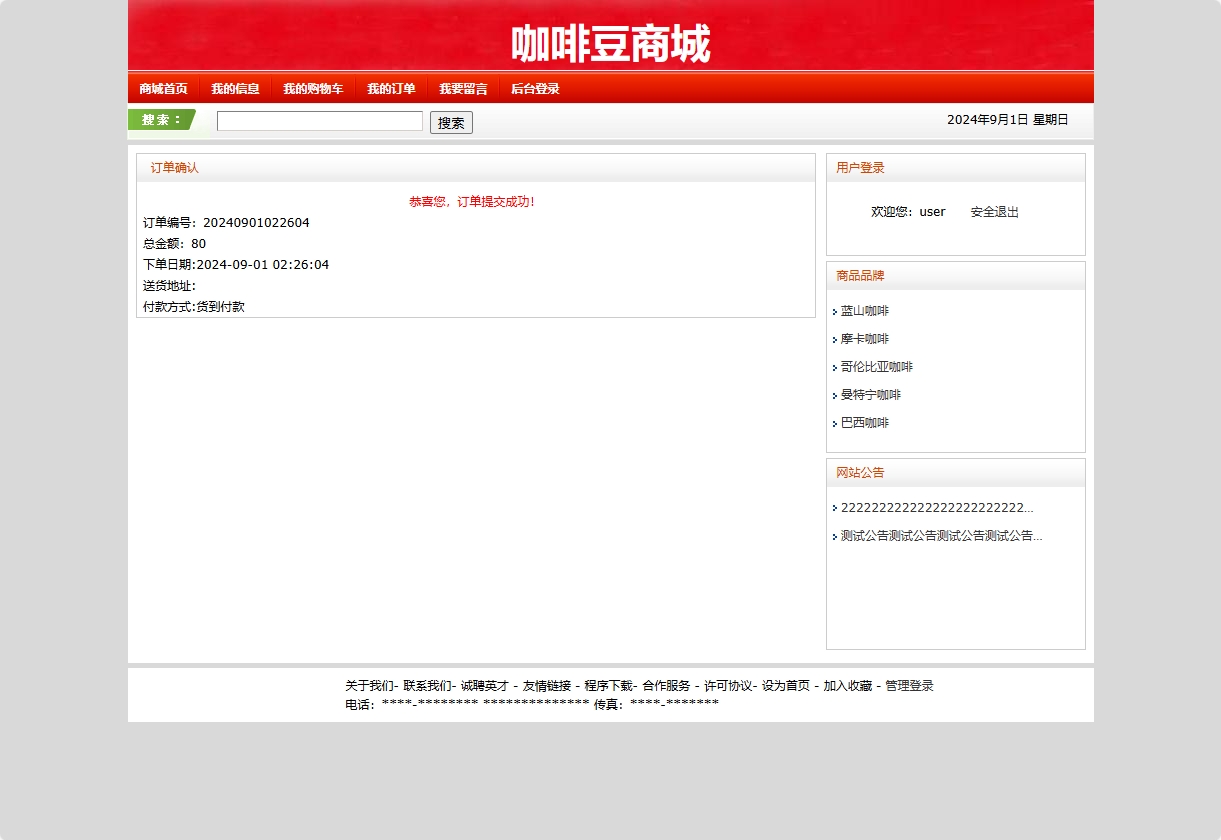Click 安全退出 to log out
The image size is (1221, 840).
click(x=994, y=211)
